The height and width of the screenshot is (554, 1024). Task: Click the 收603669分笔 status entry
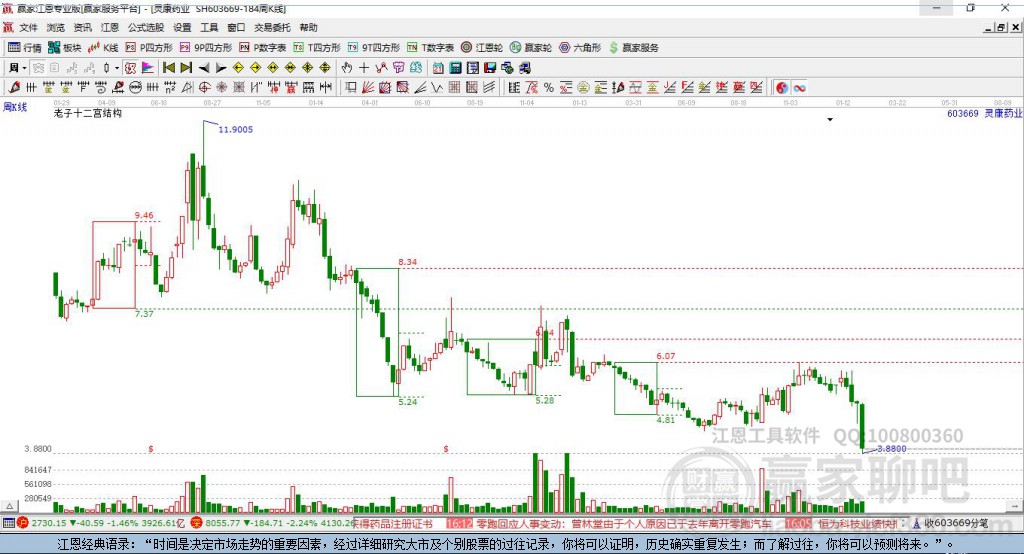click(x=956, y=523)
